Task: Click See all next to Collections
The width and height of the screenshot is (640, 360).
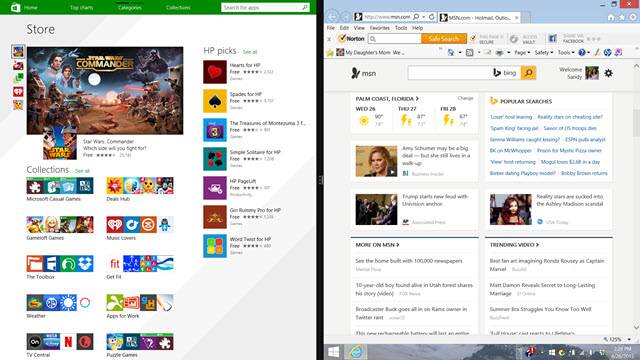Action: point(82,171)
